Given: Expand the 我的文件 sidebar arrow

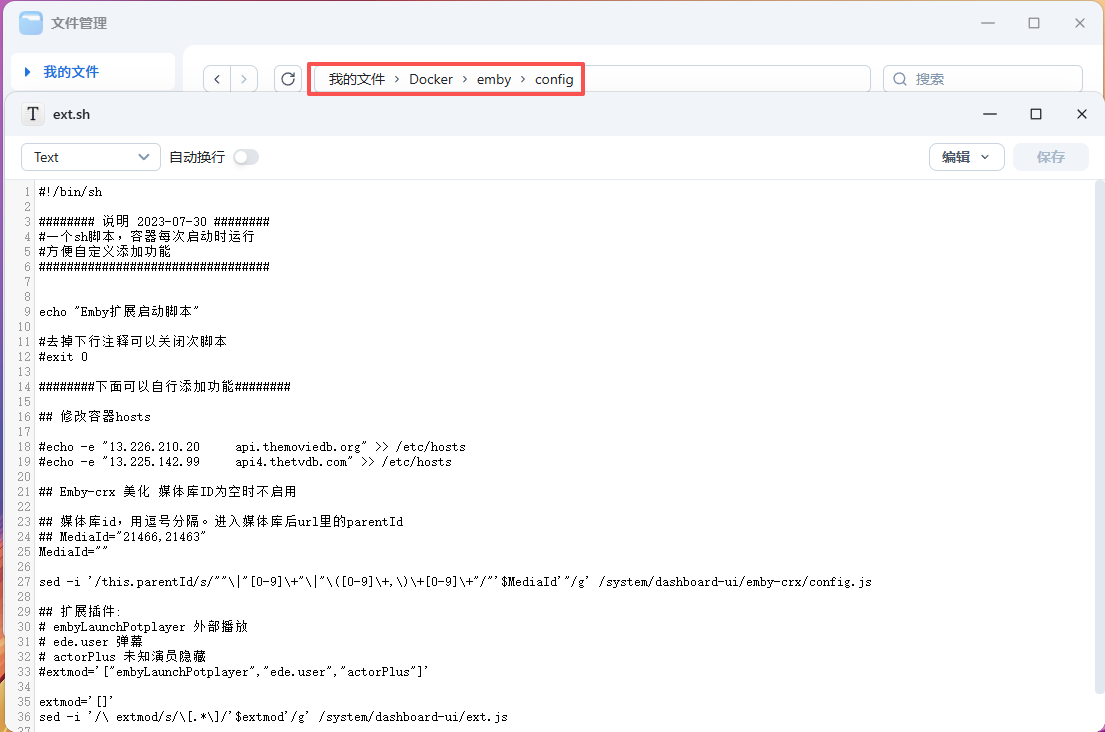Looking at the screenshot, I should [x=28, y=72].
